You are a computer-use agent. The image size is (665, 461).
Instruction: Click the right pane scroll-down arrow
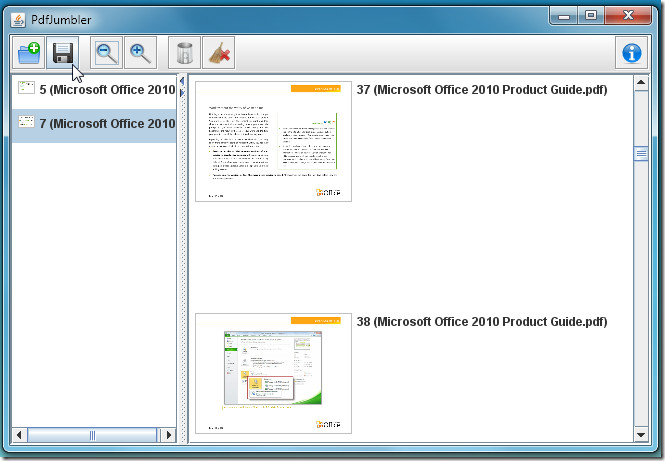(641, 435)
